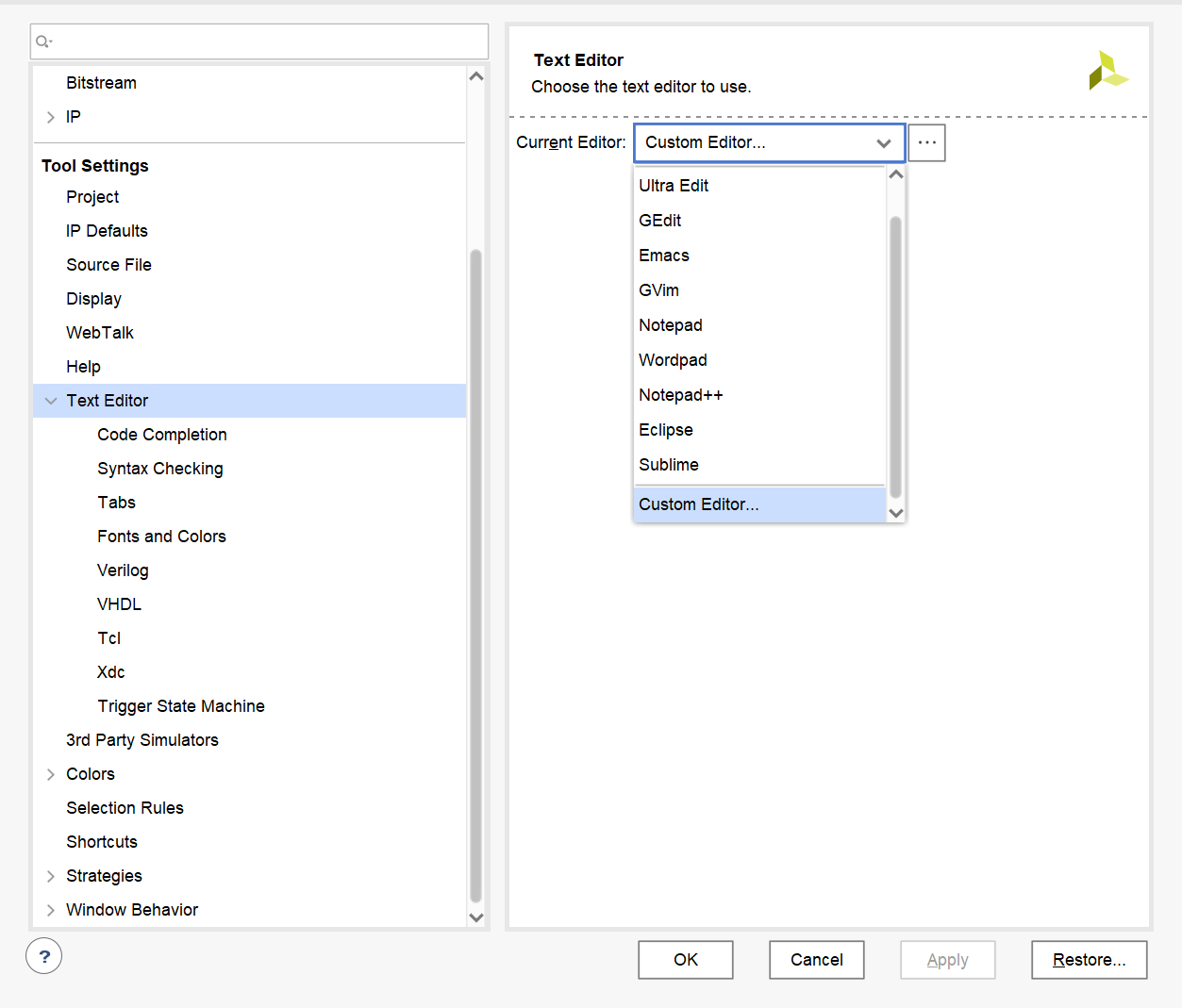
Task: Open Tcl editor settings
Action: click(x=108, y=638)
